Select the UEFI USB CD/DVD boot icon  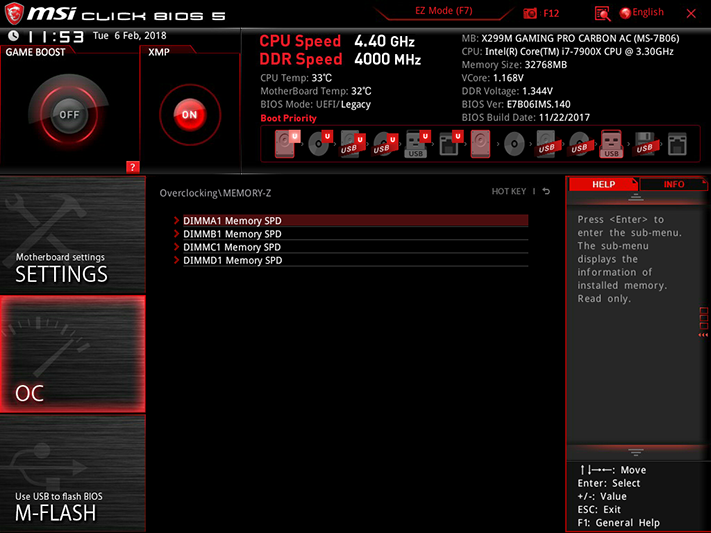point(385,144)
